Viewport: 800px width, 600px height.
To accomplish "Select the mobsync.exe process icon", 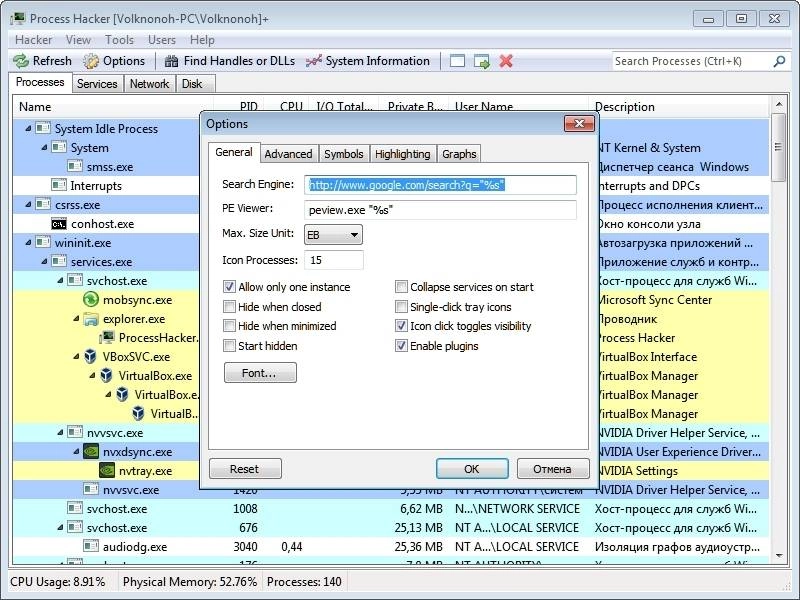I will (91, 299).
